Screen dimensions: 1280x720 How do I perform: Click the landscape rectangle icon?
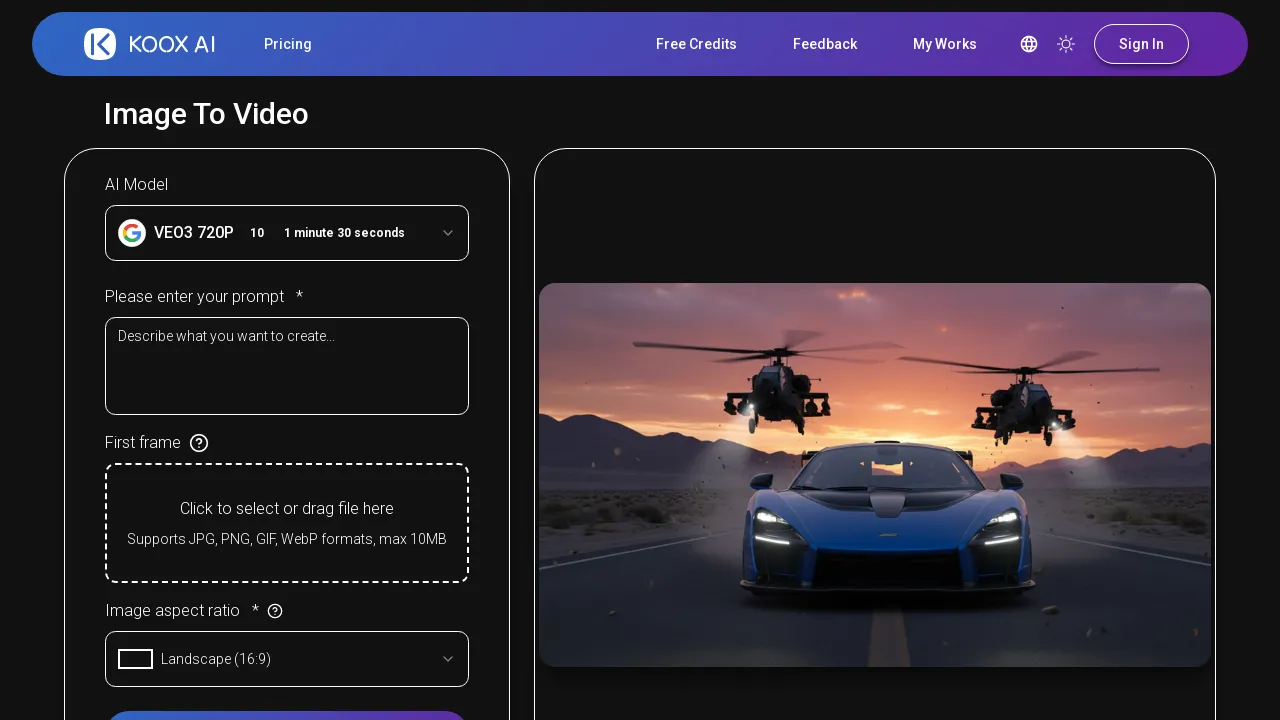point(135,659)
